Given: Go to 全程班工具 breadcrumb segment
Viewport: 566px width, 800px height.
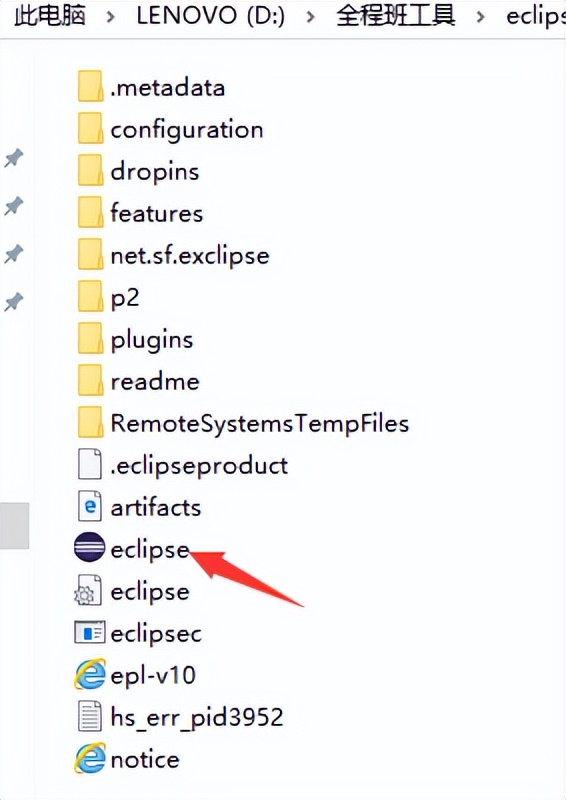Looking at the screenshot, I should (395, 16).
